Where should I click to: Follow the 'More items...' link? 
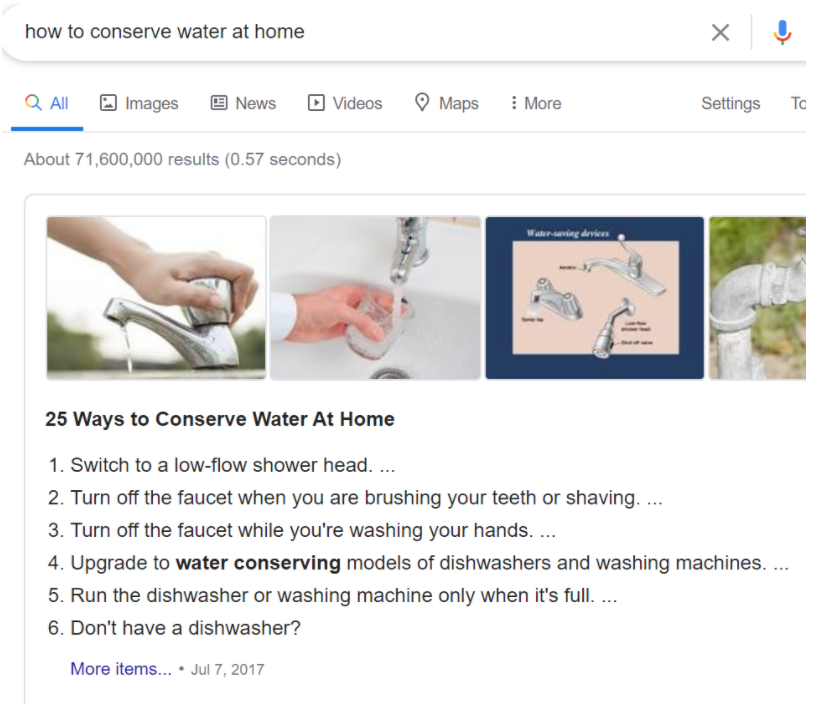[x=121, y=669]
